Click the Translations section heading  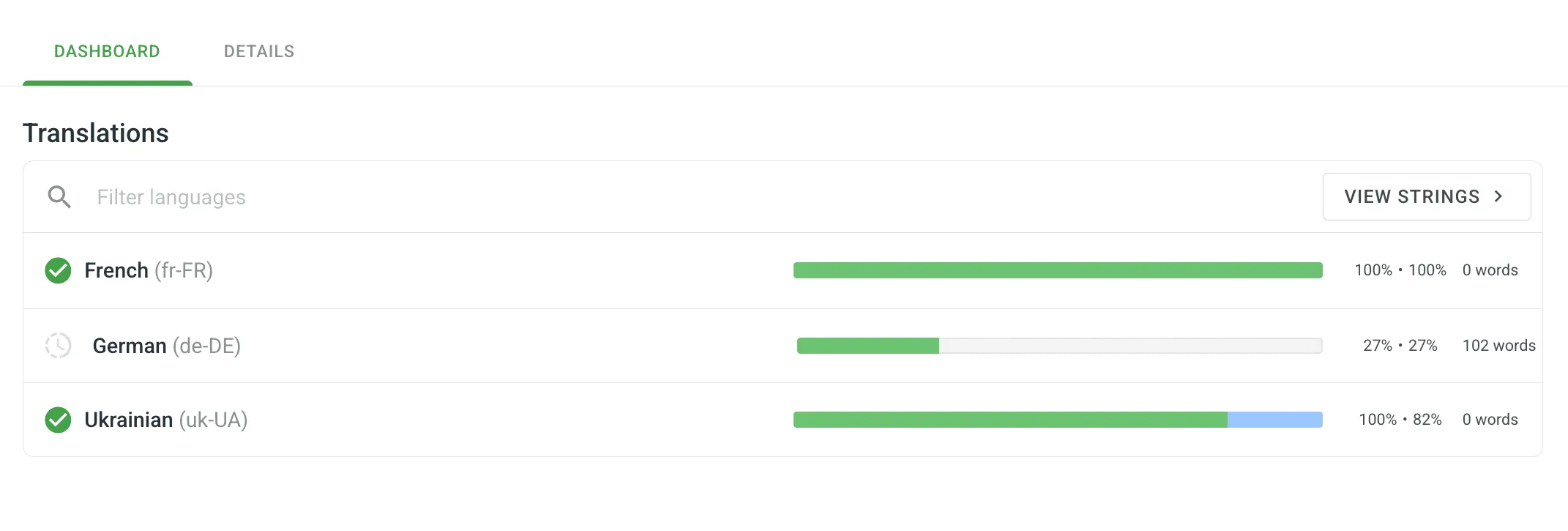(x=96, y=133)
